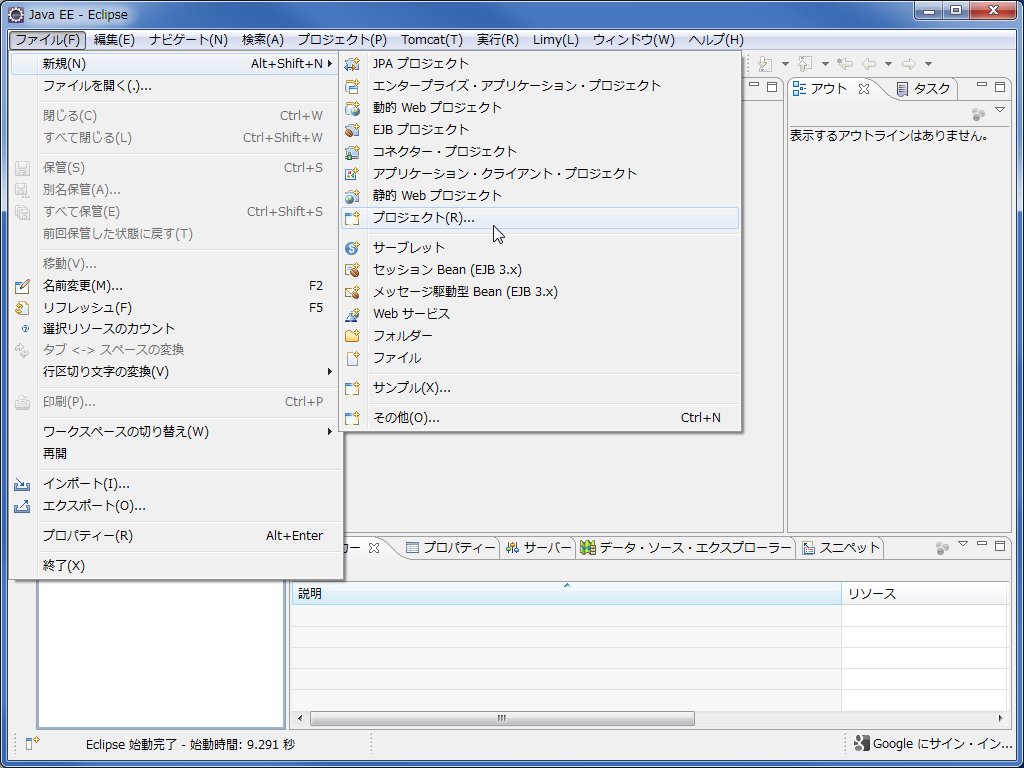
Task: Click the メッセージ駆動型 Bean icon
Action: 352,292
